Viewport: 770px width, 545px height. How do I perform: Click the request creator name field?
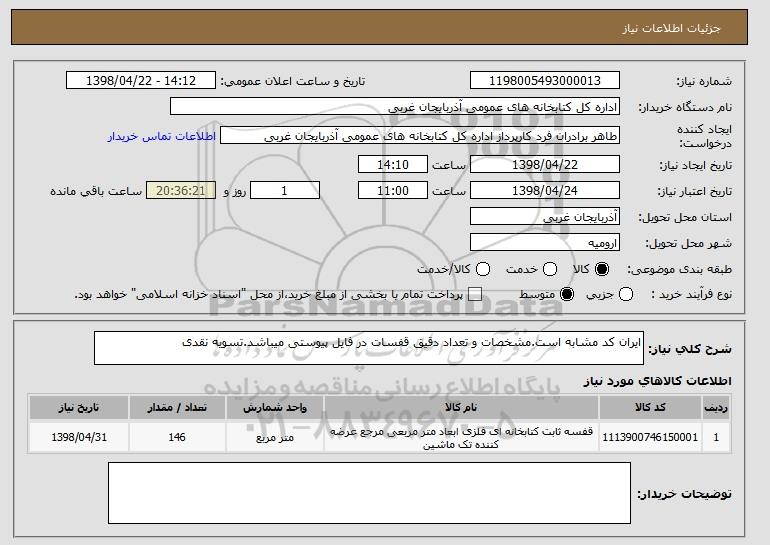click(419, 137)
